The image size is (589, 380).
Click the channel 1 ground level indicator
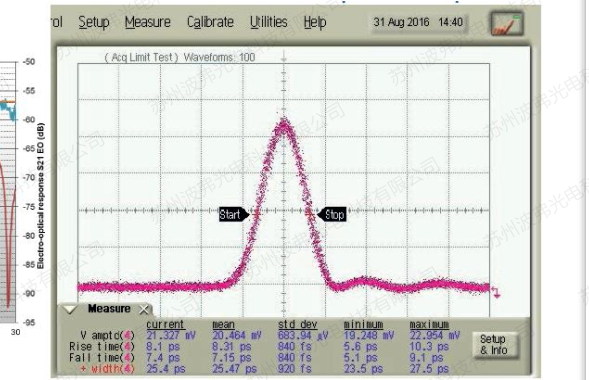pyautogui.click(x=496, y=293)
